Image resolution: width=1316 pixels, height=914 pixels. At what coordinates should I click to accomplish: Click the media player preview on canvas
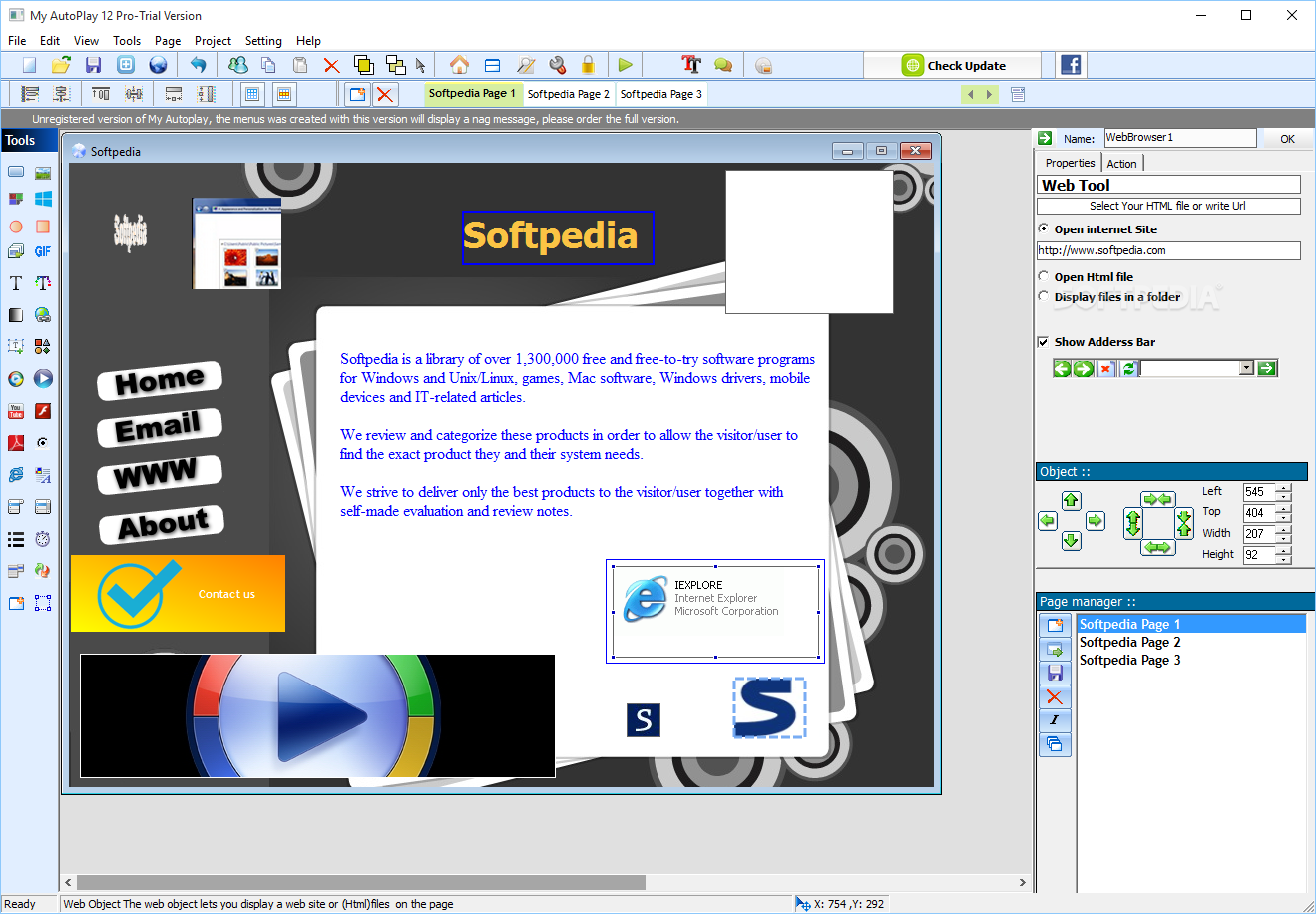(x=317, y=715)
